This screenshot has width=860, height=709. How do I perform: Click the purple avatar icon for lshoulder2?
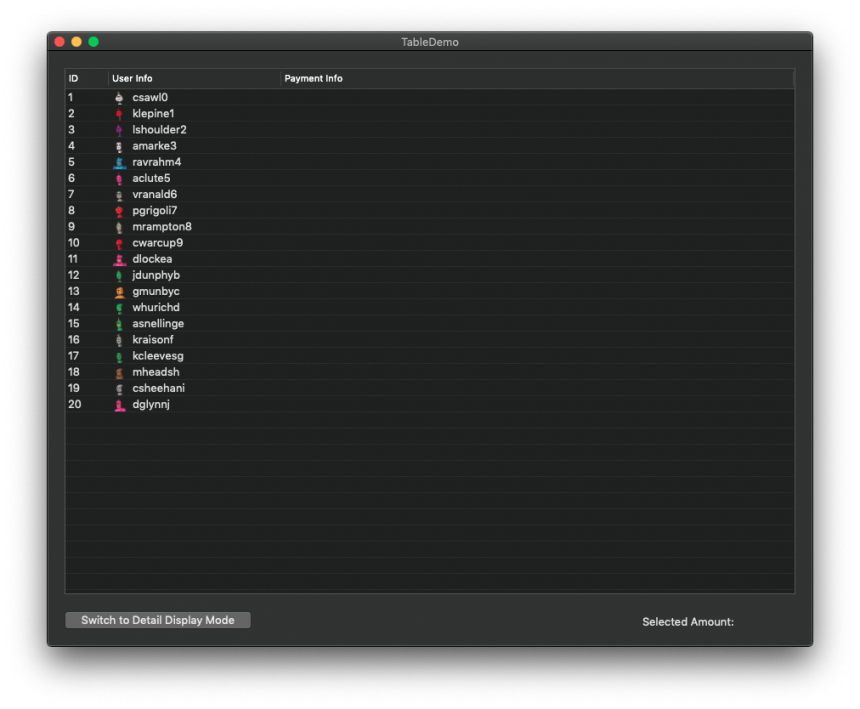[120, 129]
